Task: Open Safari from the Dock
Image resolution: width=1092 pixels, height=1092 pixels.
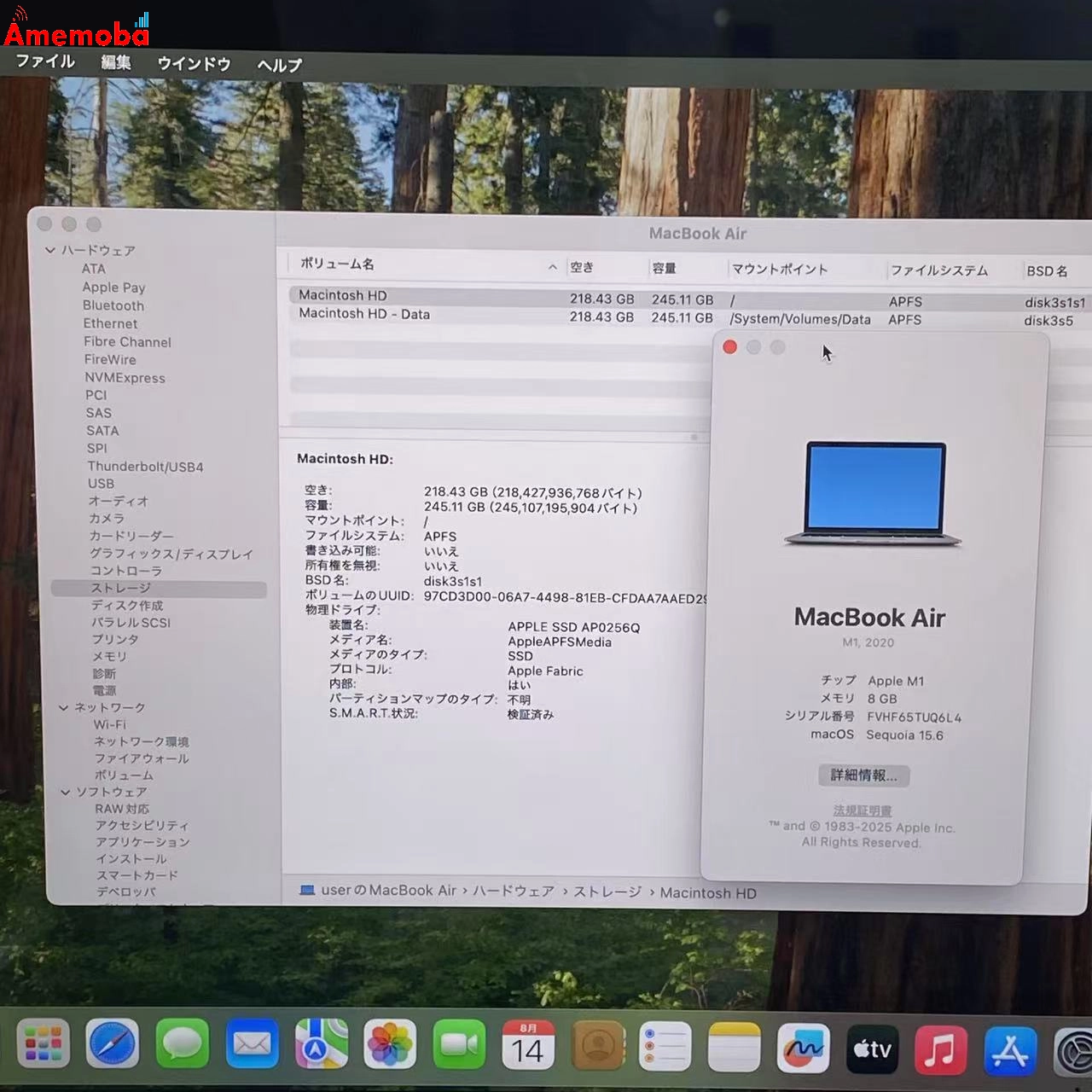Action: click(x=112, y=1043)
